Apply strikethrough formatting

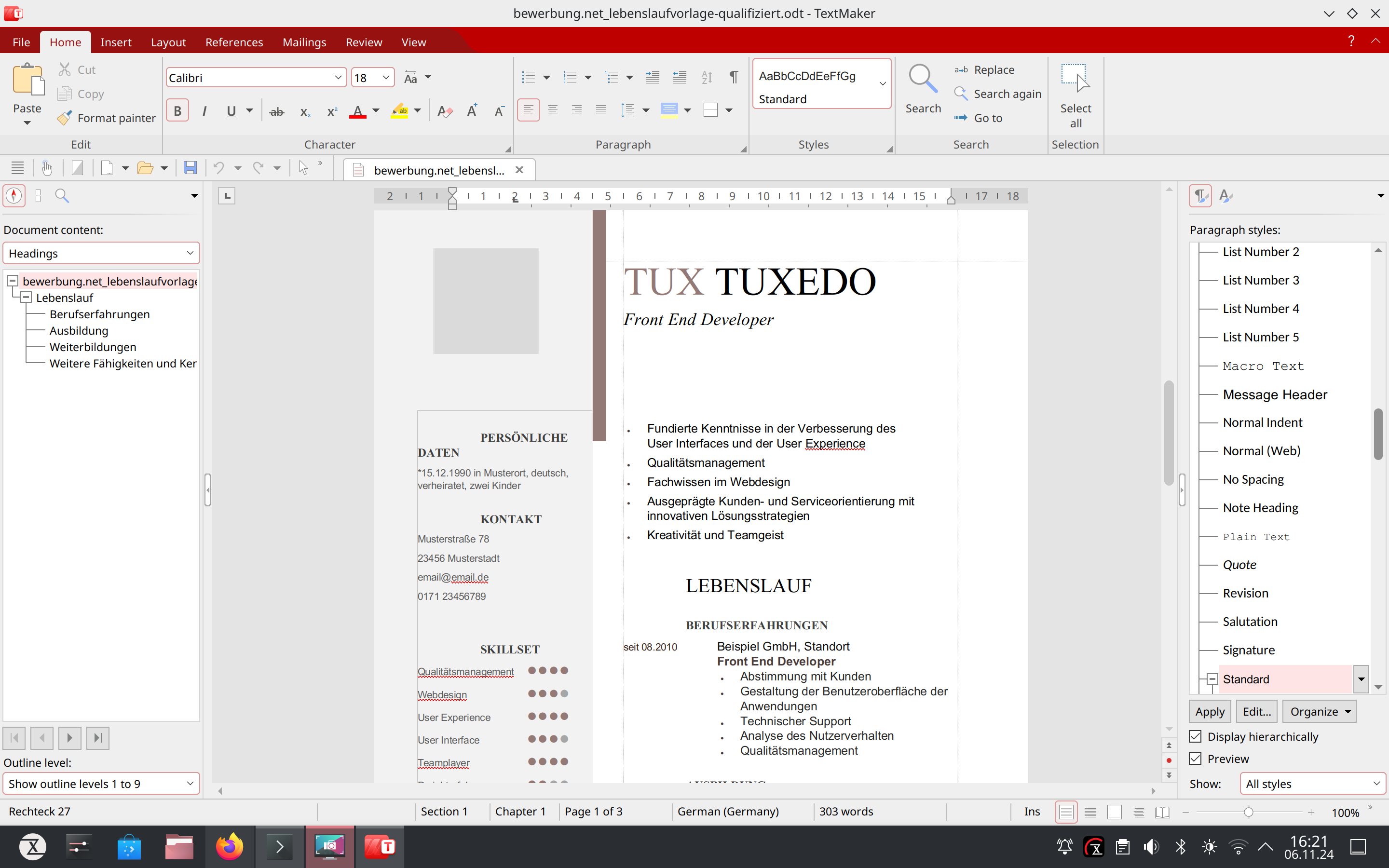(x=277, y=111)
